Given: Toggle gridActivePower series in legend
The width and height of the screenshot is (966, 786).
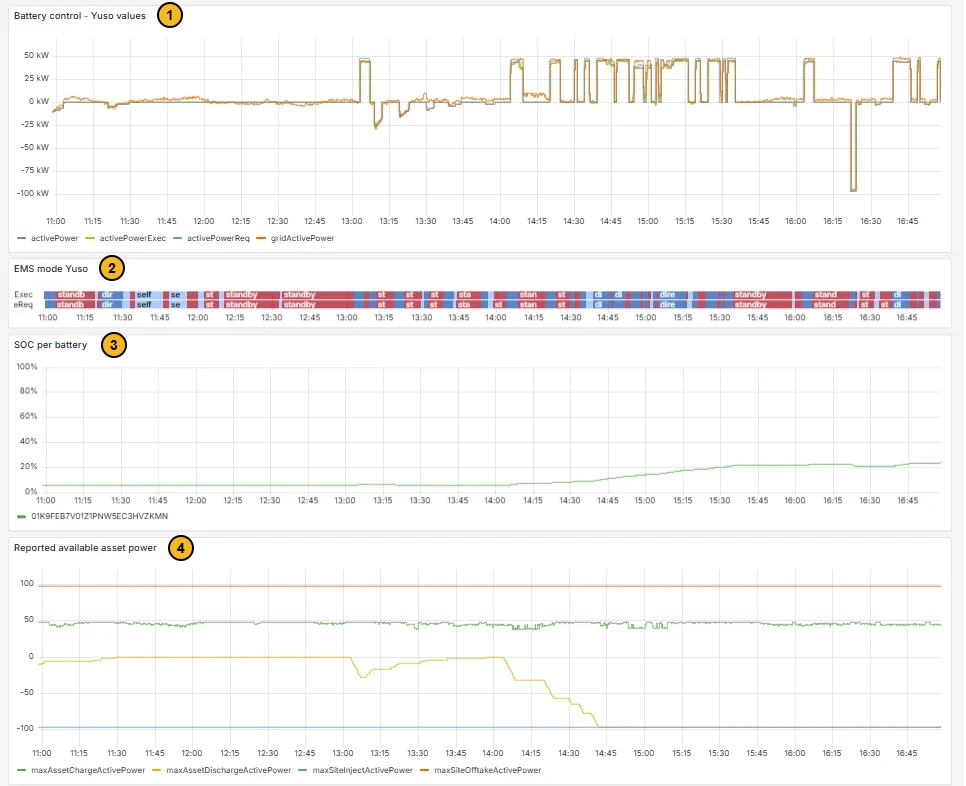Looking at the screenshot, I should coord(302,238).
